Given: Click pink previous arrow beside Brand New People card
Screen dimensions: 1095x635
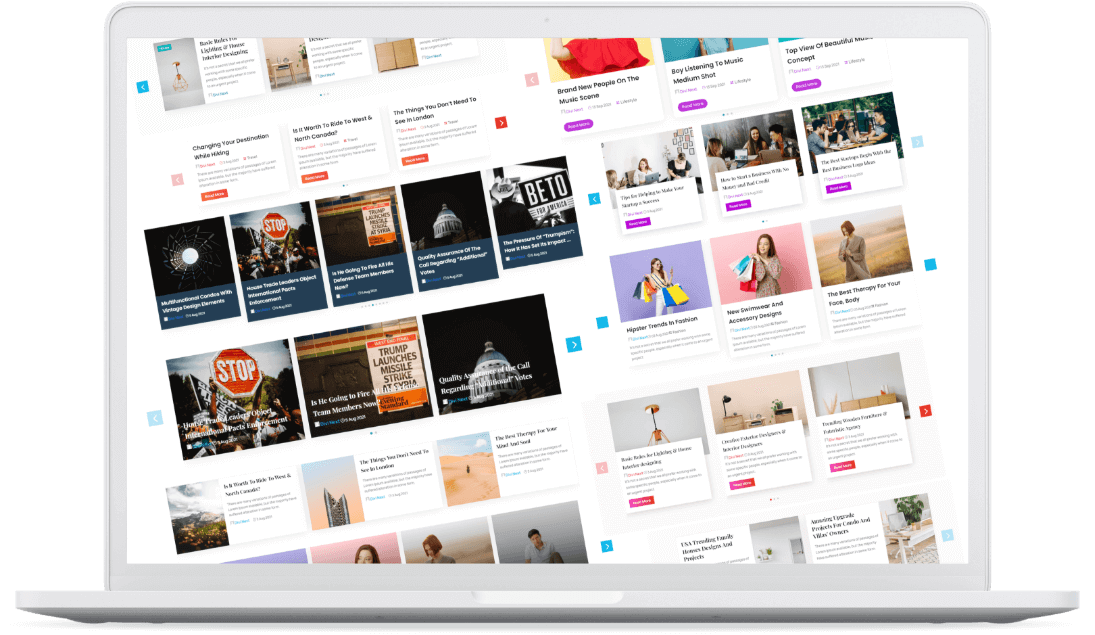Looking at the screenshot, I should 532,80.
